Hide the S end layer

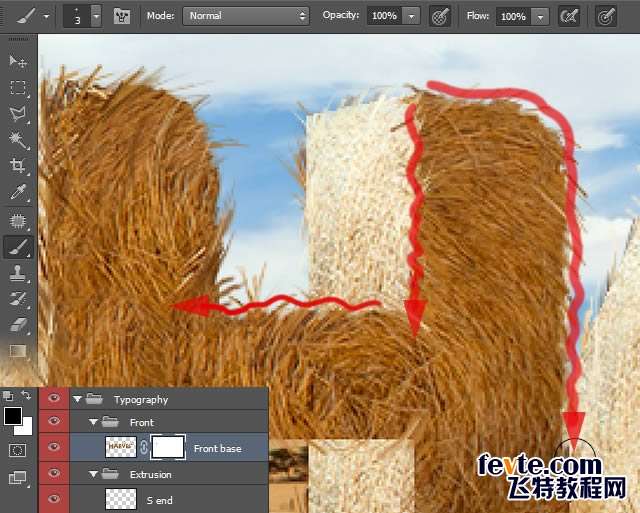54,499
